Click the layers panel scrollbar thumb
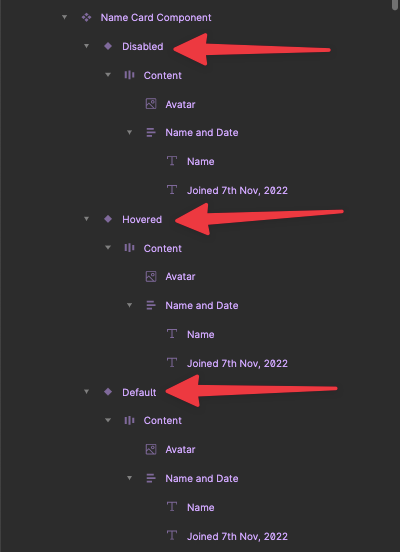Viewport: 400px width, 552px height. [x=396, y=5]
